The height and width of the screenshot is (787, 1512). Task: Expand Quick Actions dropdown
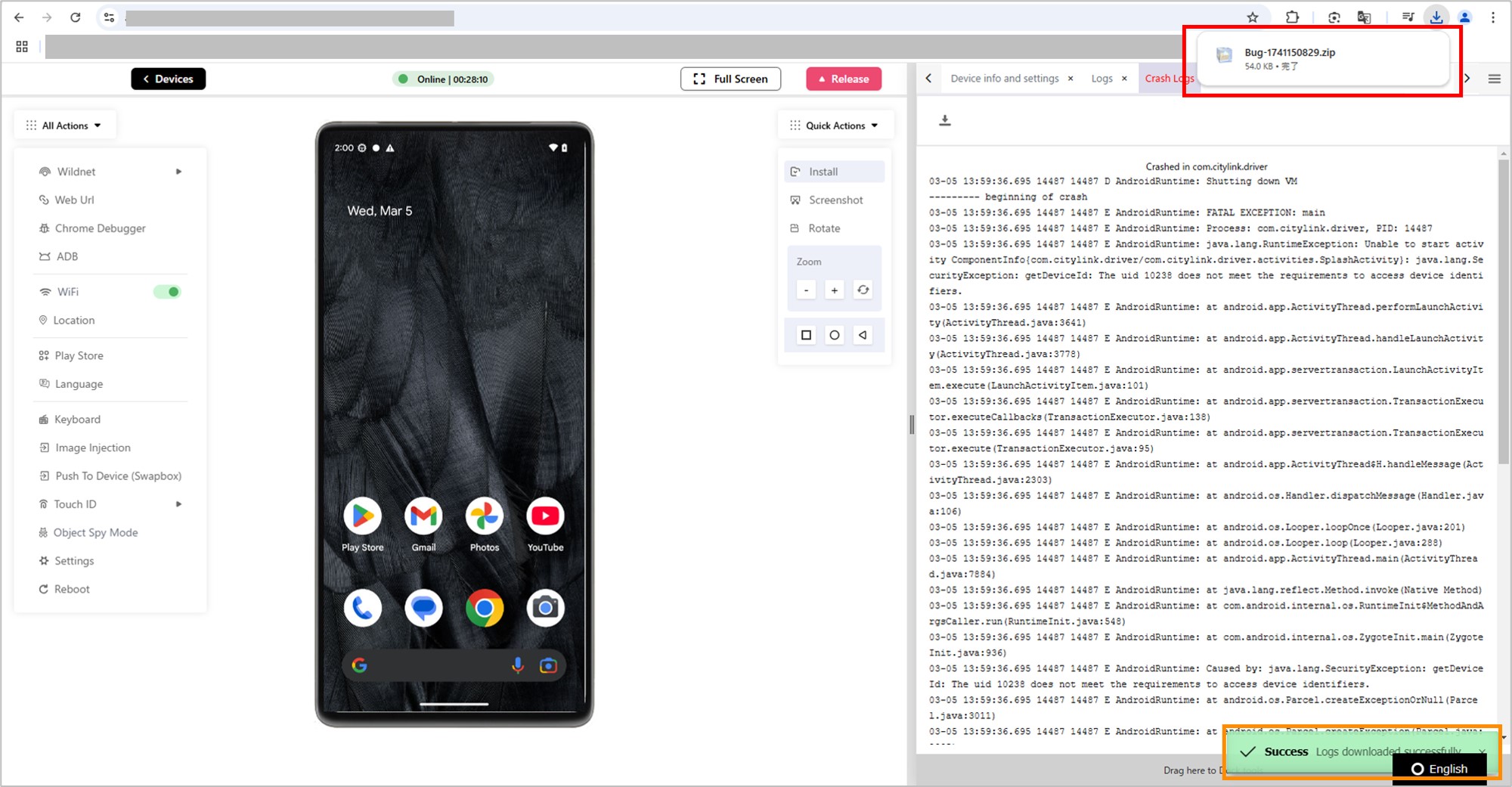pyautogui.click(x=835, y=125)
